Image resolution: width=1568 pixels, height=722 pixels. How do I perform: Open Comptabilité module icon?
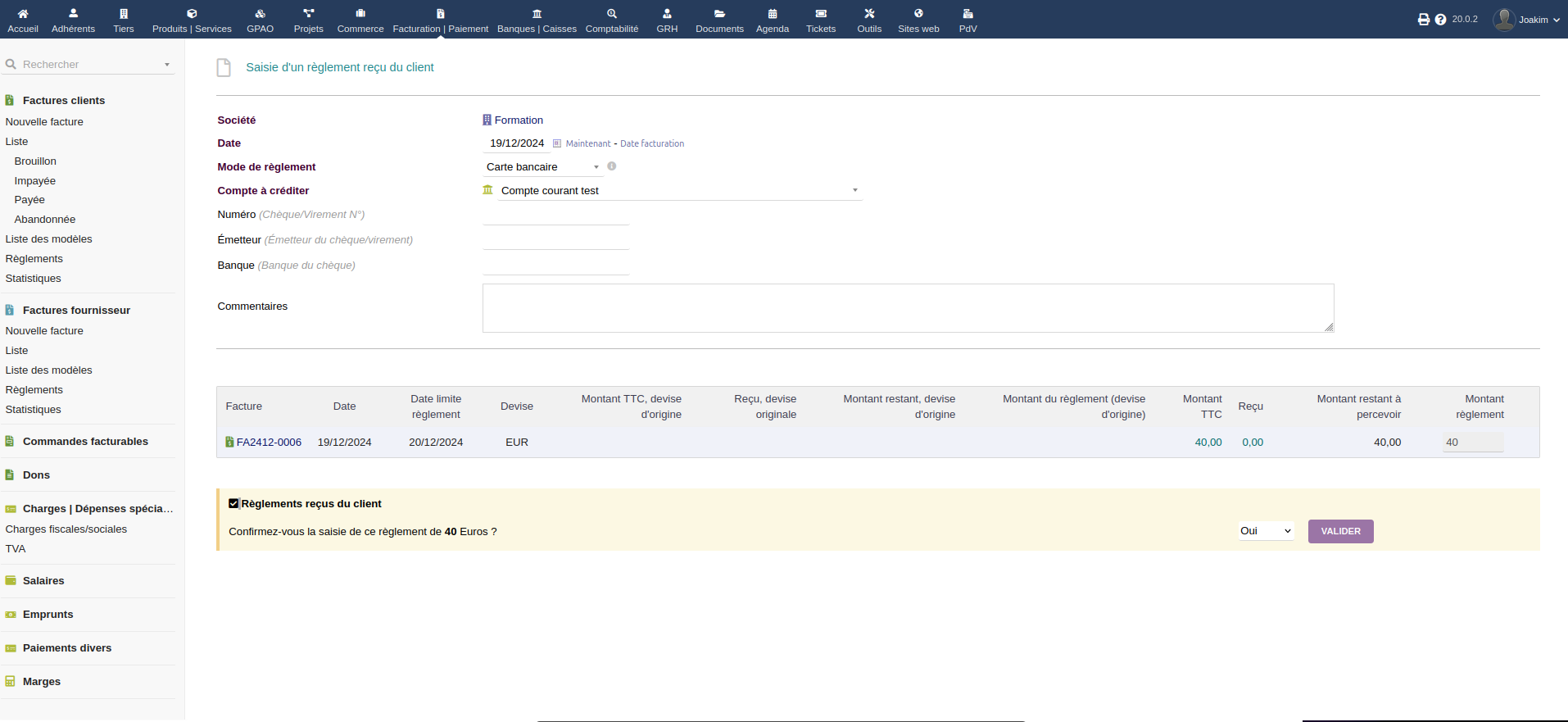click(x=612, y=13)
